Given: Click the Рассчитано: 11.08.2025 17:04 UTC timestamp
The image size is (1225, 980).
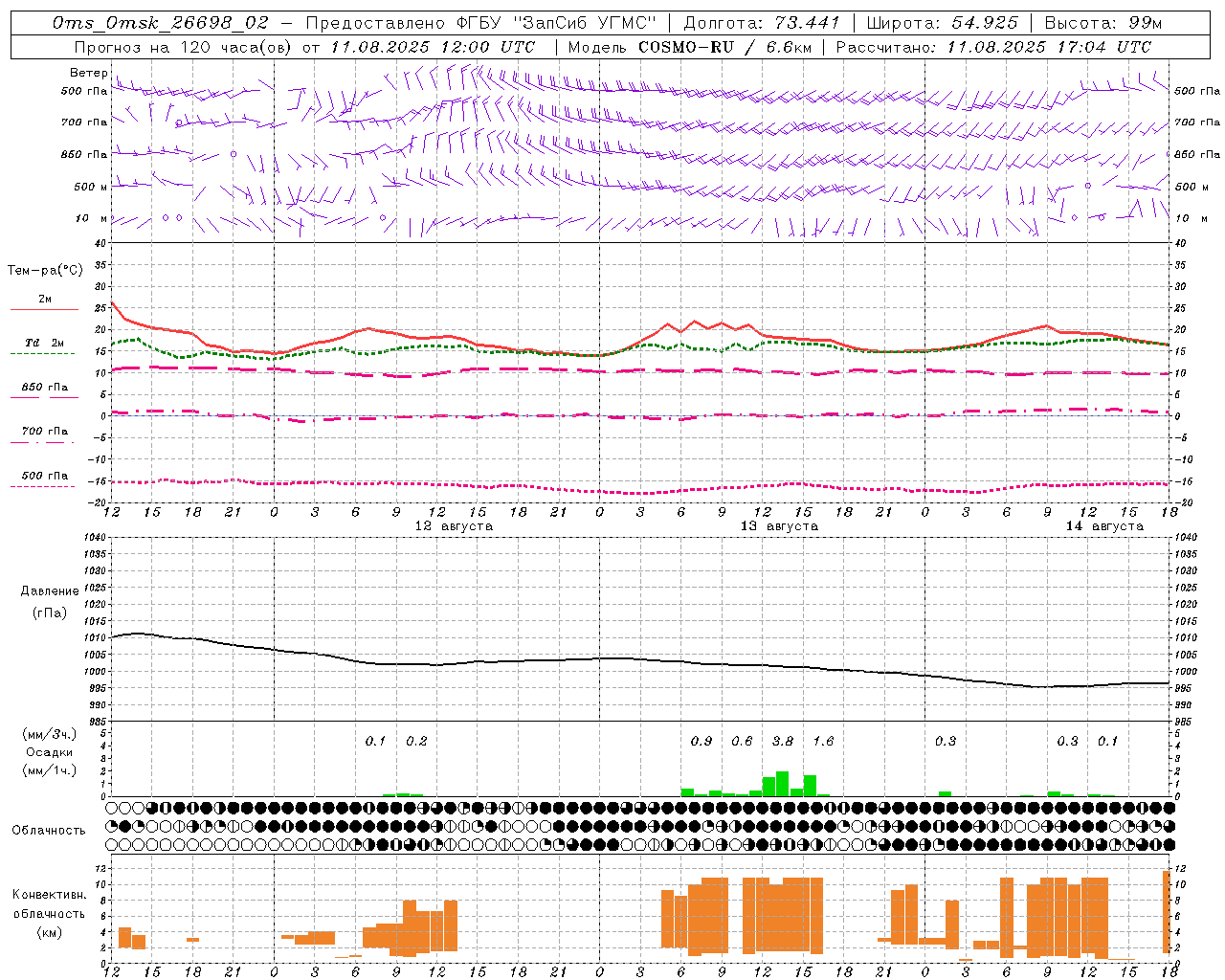Looking at the screenshot, I should (993, 46).
